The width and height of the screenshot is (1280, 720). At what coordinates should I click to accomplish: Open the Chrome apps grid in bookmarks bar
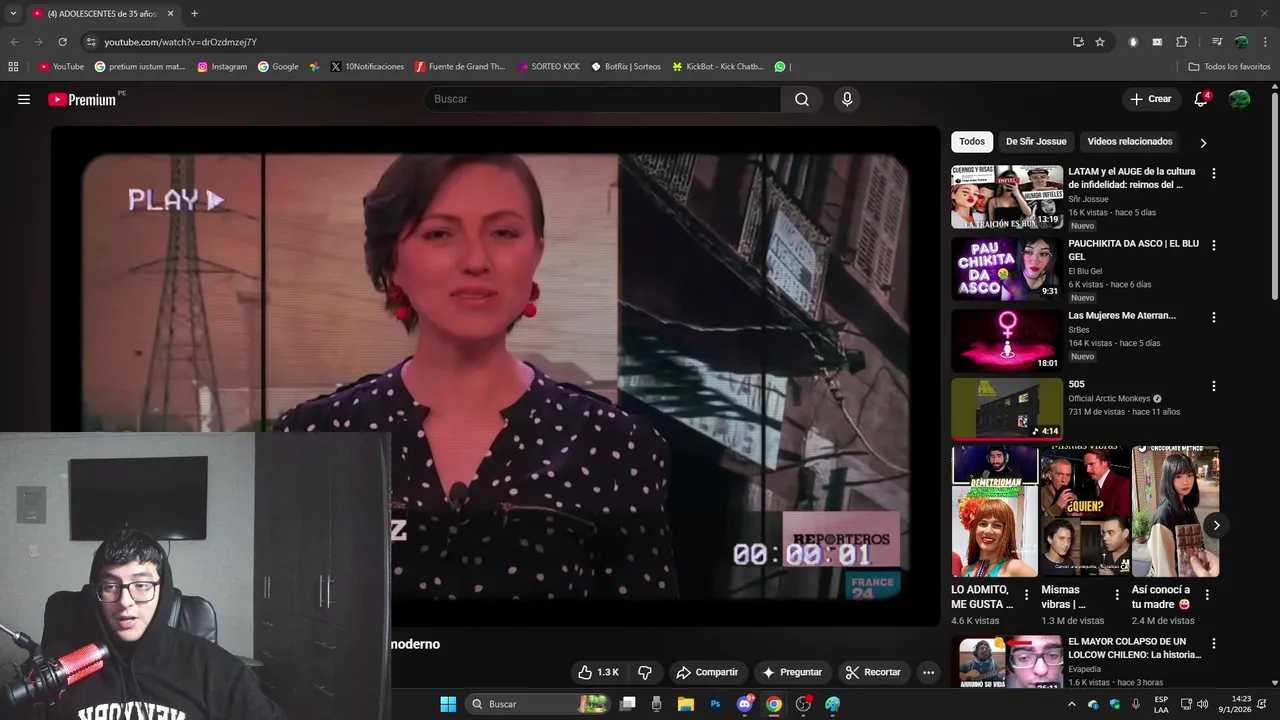coord(13,67)
